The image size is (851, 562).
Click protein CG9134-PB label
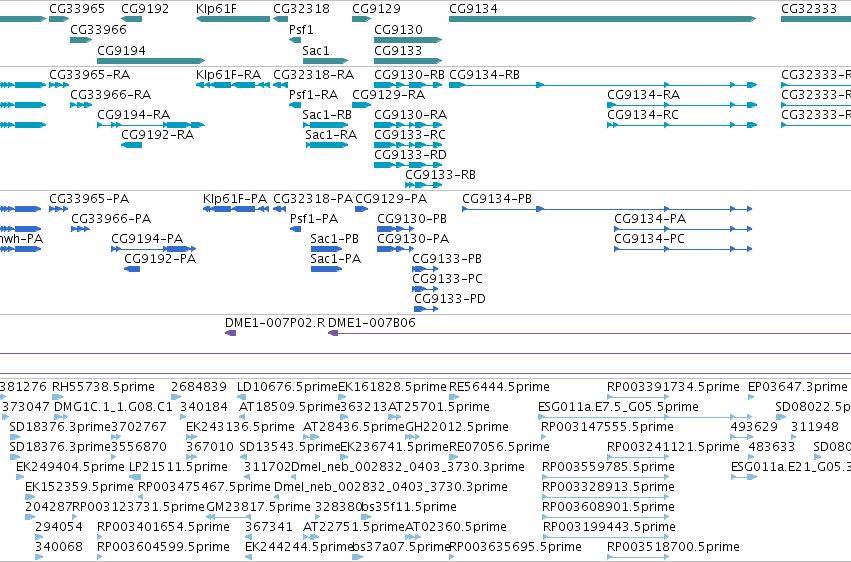pyautogui.click(x=497, y=199)
